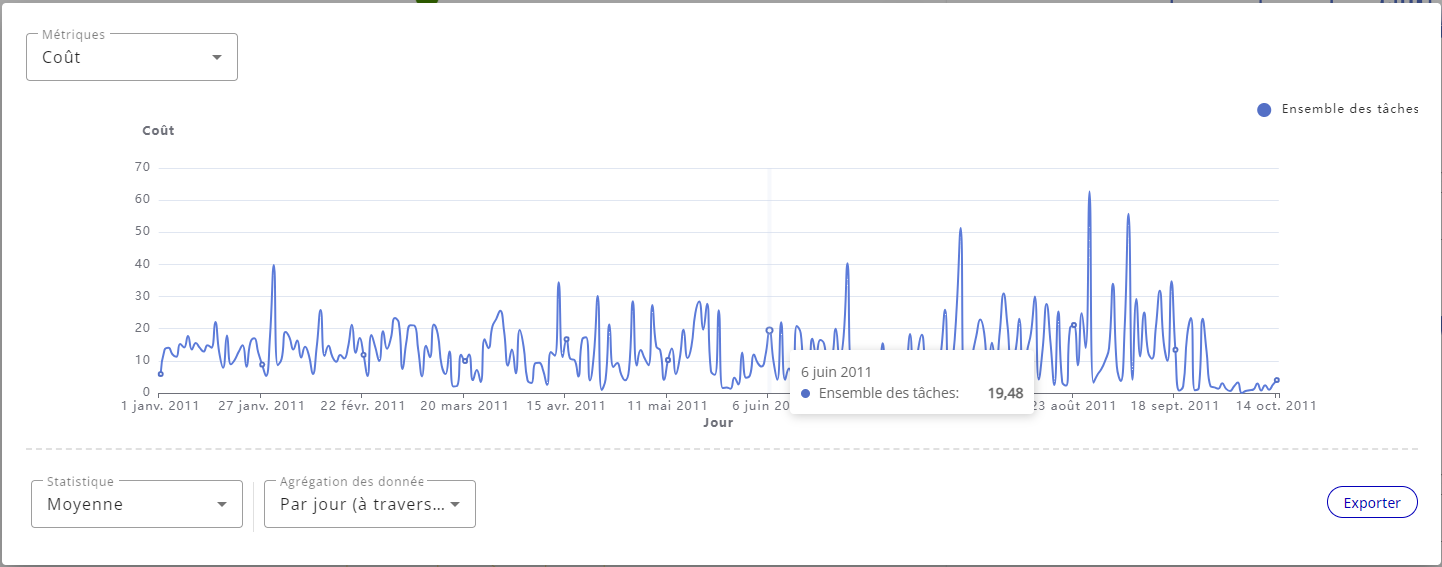The height and width of the screenshot is (567, 1442).
Task: Click the data marker above 11 mai 2011
Action: [x=668, y=360]
